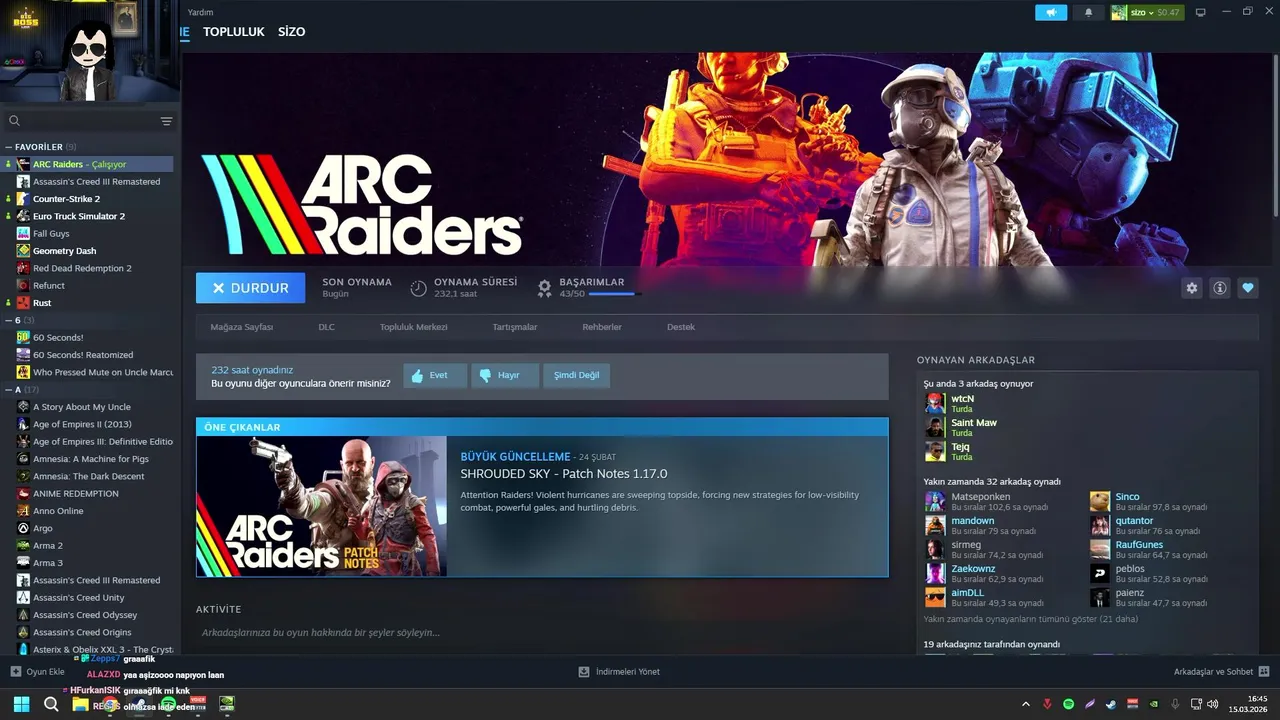
Task: Open friend wtcN's profile
Action: tap(962, 399)
